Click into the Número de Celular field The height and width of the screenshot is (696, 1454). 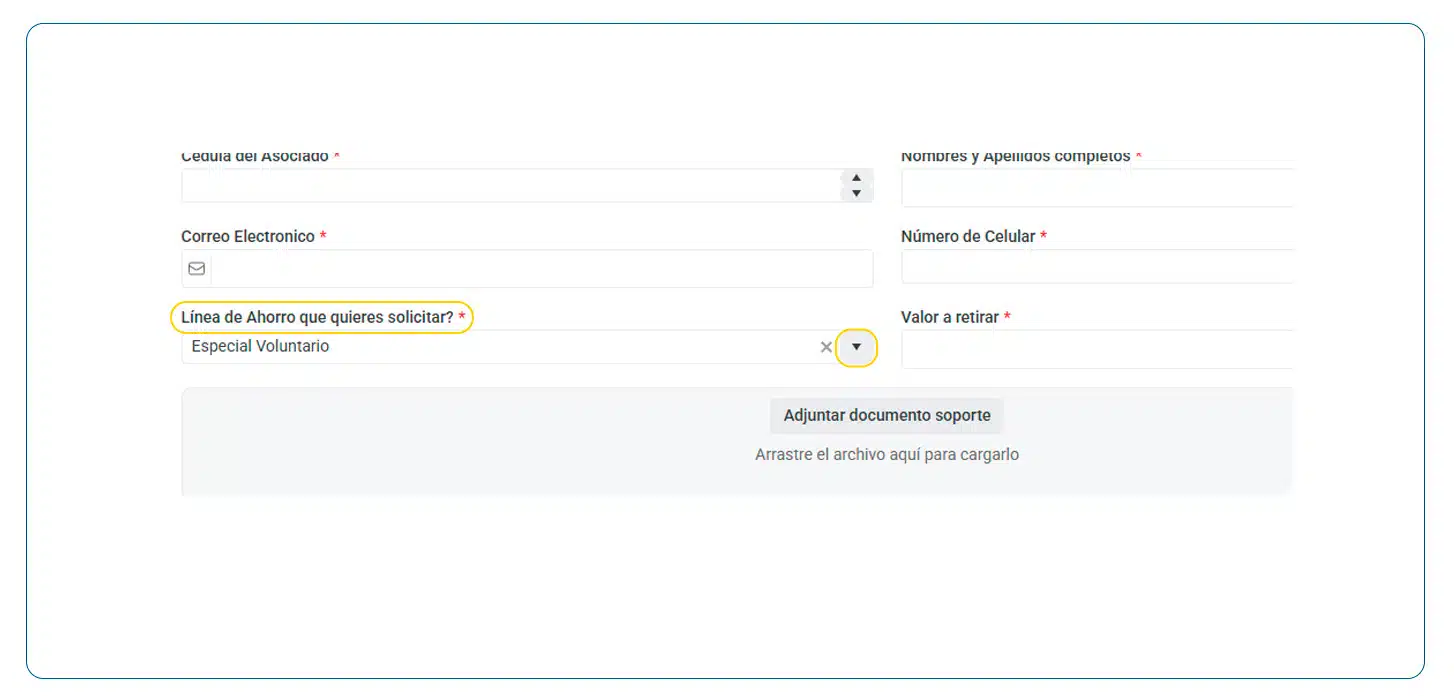[1096, 268]
